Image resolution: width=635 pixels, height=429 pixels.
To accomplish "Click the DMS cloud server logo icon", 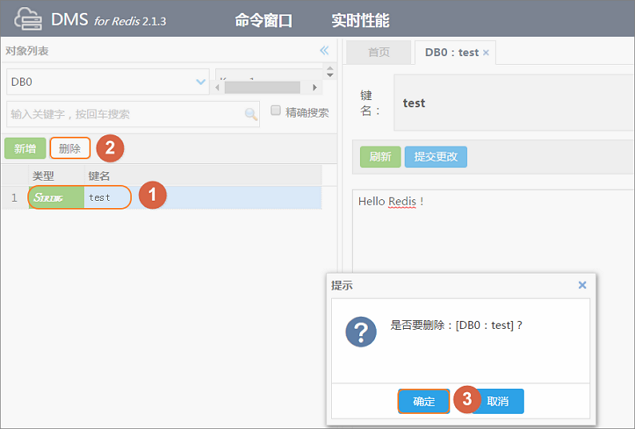I will [28, 19].
